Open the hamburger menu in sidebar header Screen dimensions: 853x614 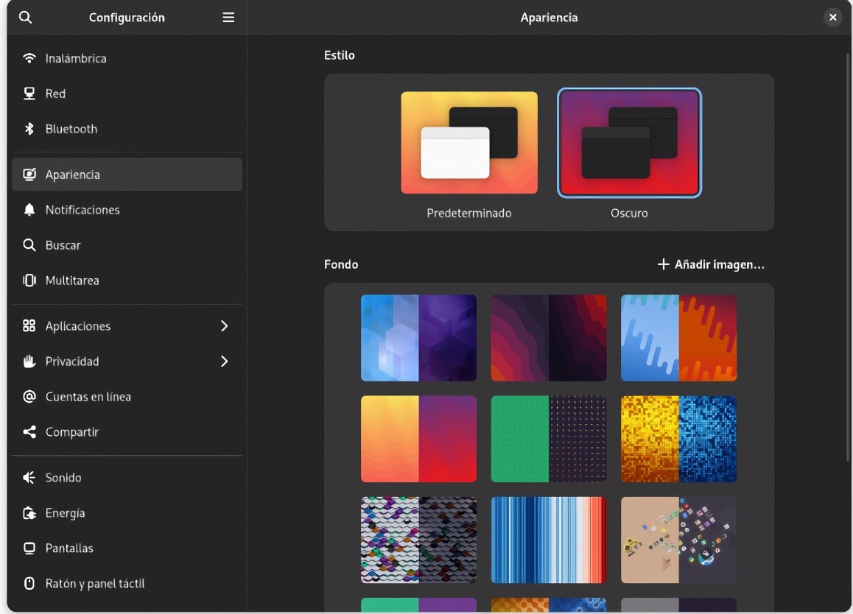click(228, 17)
